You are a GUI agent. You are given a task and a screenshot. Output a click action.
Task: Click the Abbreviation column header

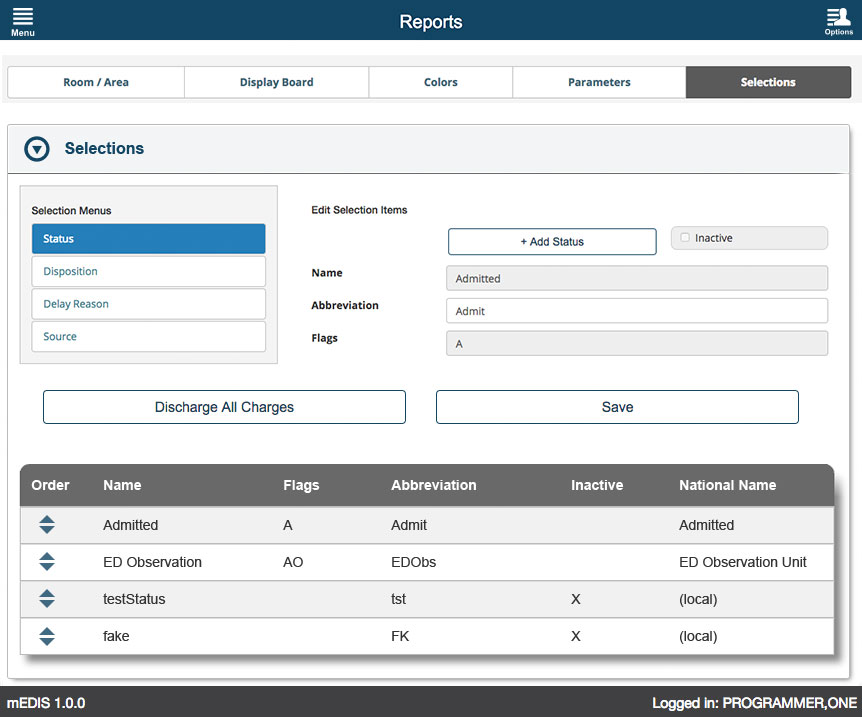[x=434, y=485]
